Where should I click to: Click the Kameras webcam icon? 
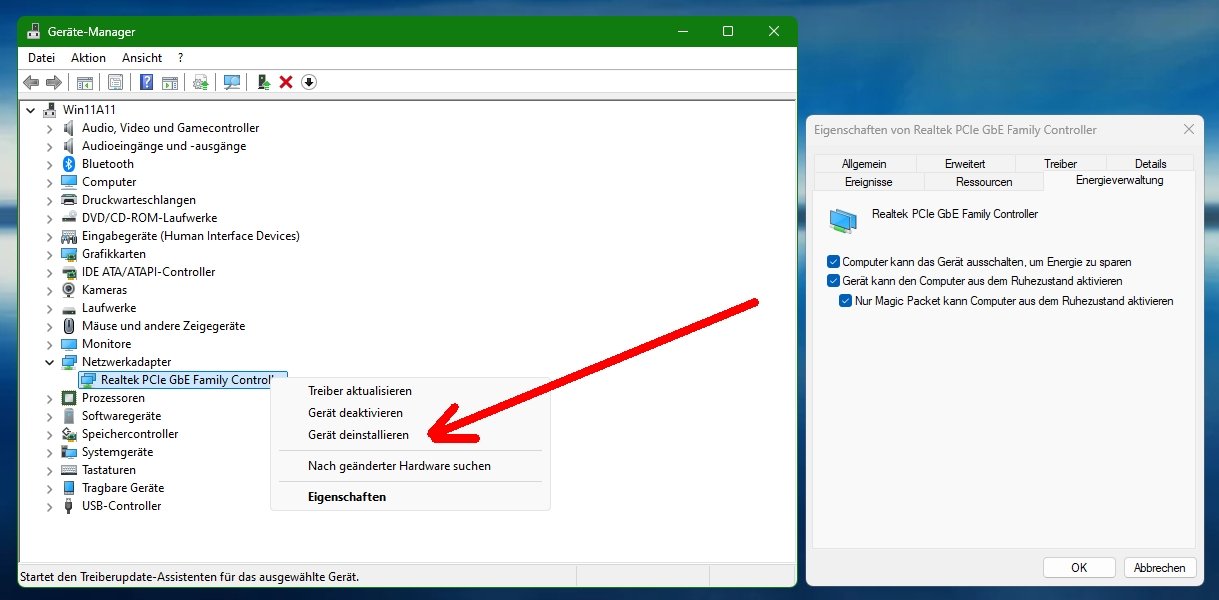69,290
